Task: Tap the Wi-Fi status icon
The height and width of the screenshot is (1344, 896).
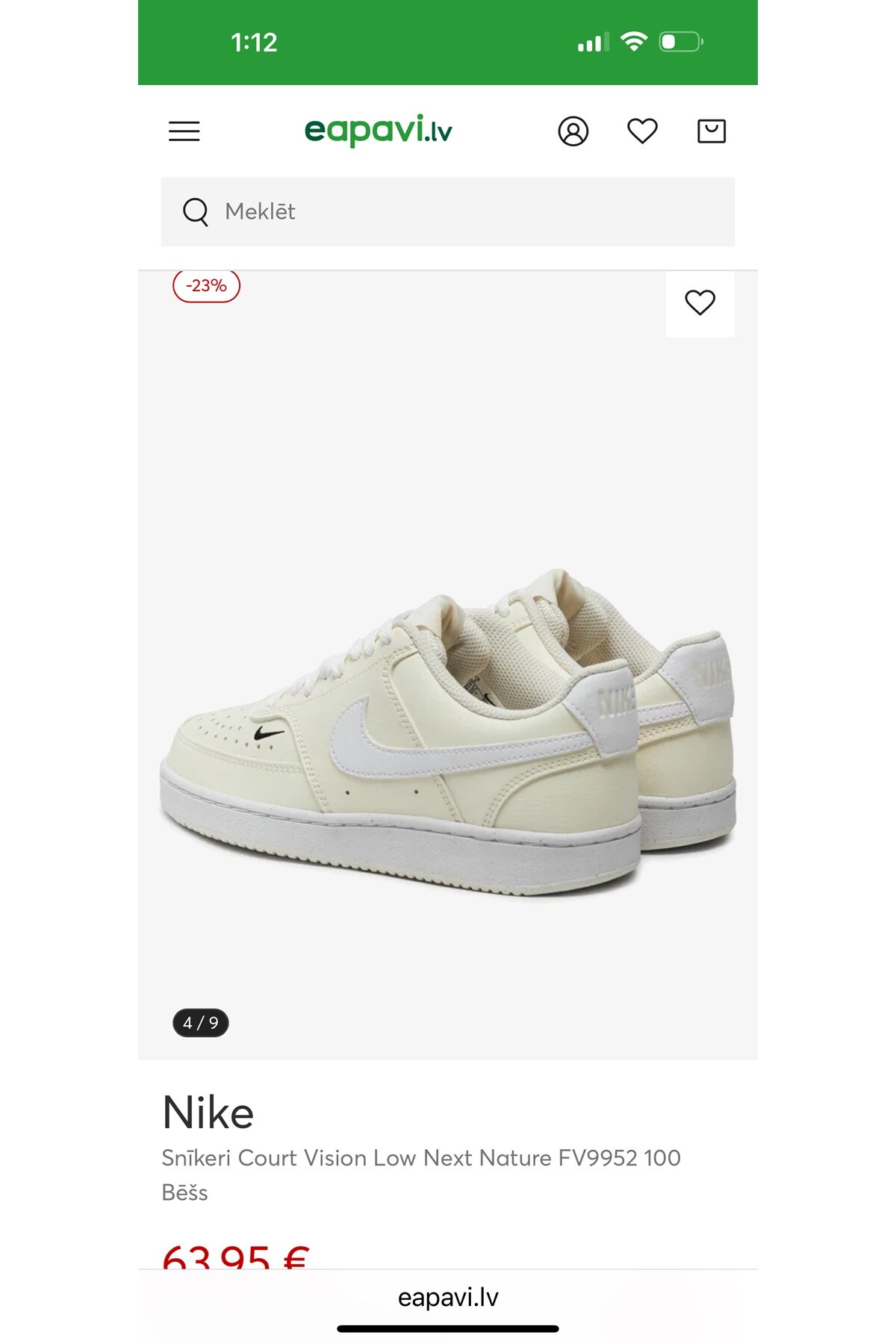Action: (x=634, y=42)
